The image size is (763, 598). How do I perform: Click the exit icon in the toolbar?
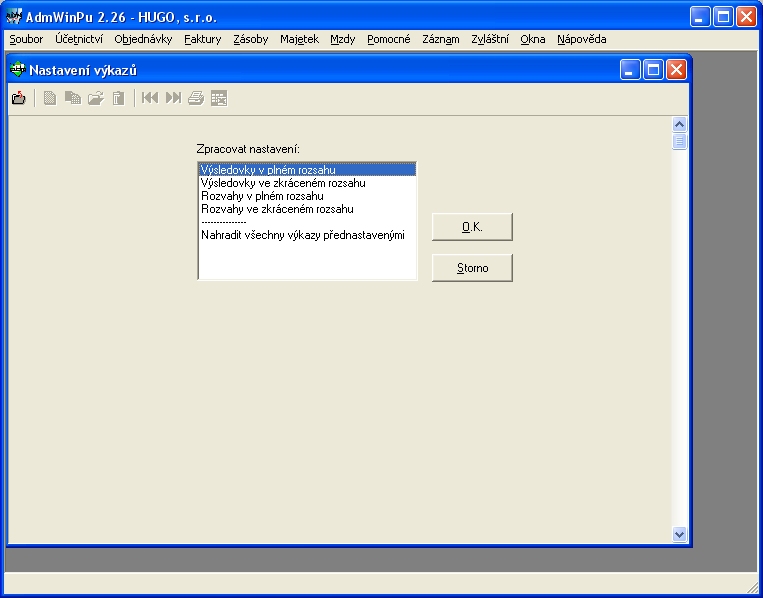[x=18, y=98]
